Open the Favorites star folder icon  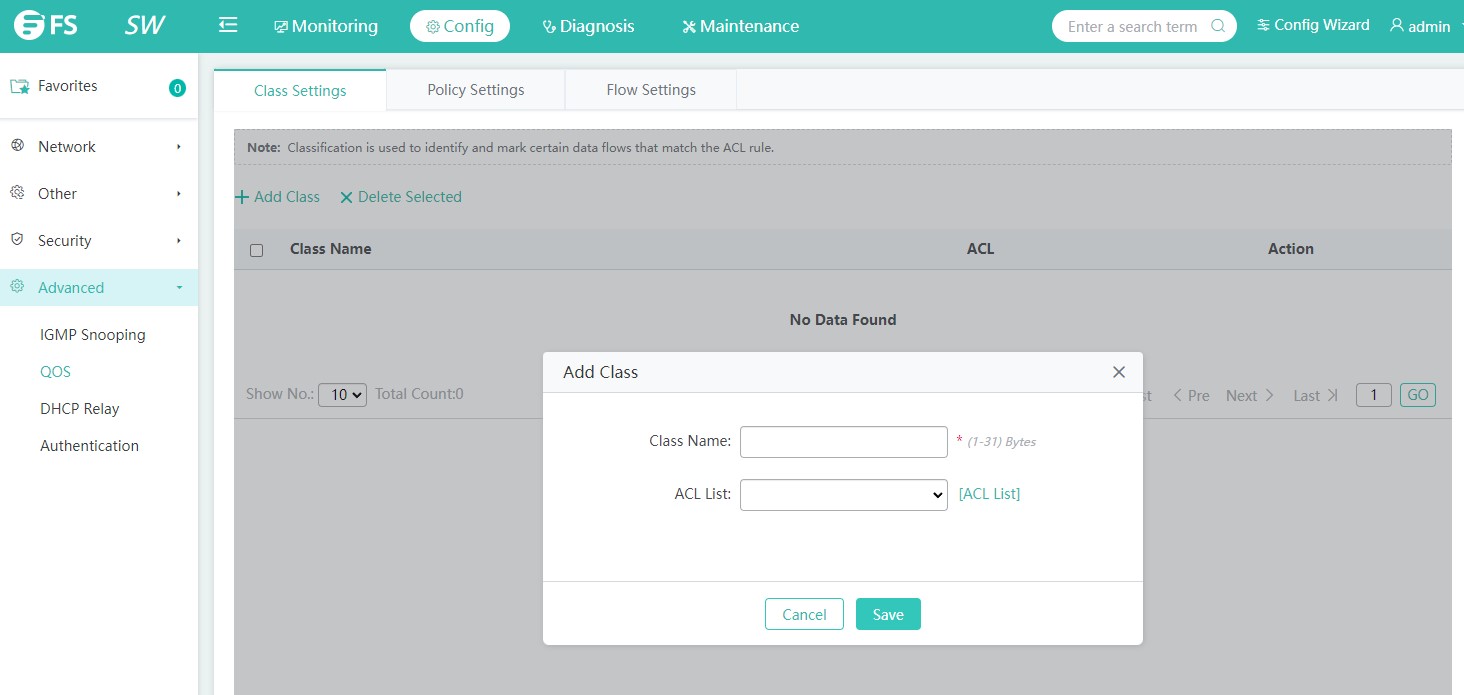point(20,87)
